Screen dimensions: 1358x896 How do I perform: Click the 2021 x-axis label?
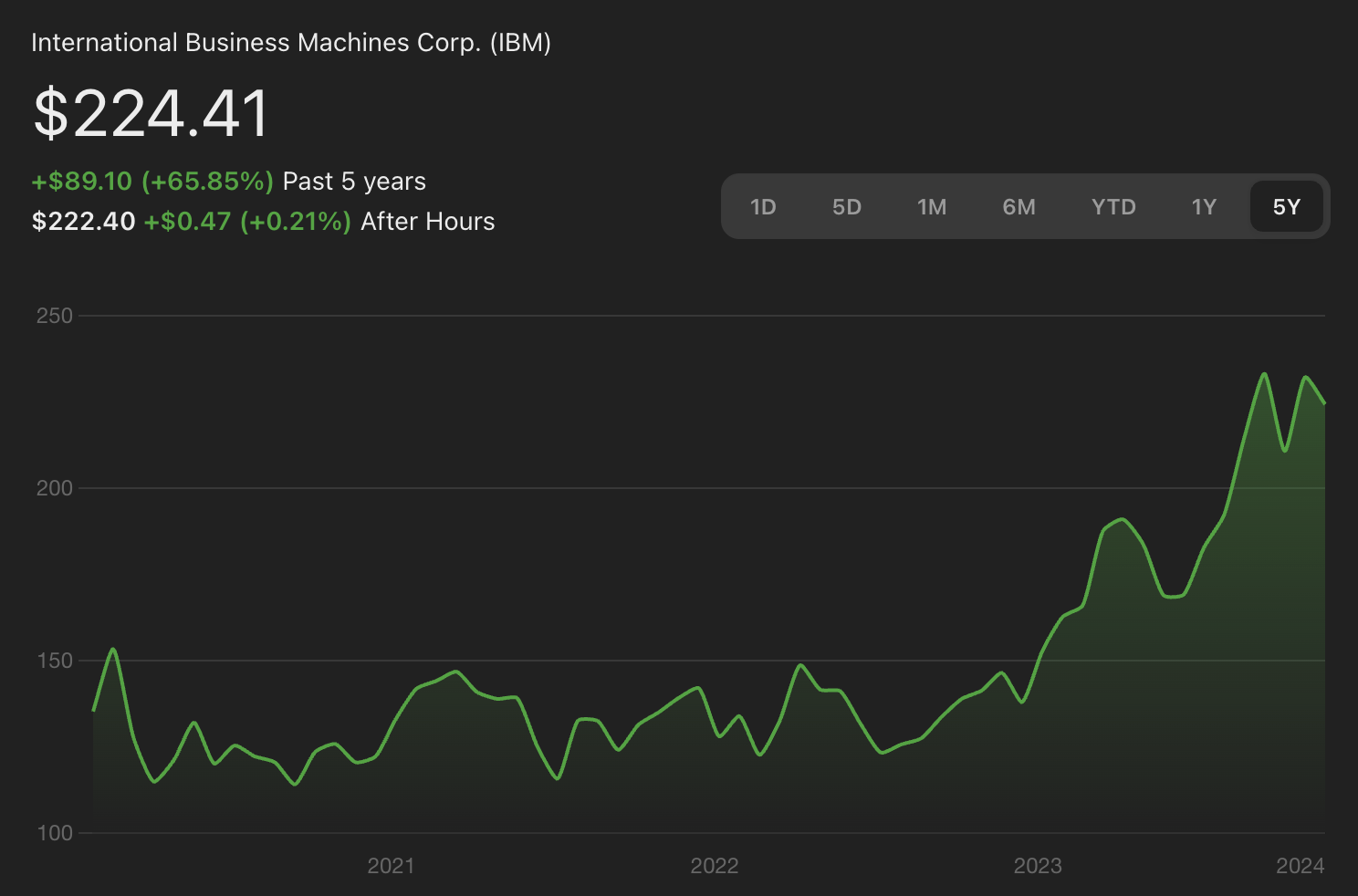click(391, 866)
